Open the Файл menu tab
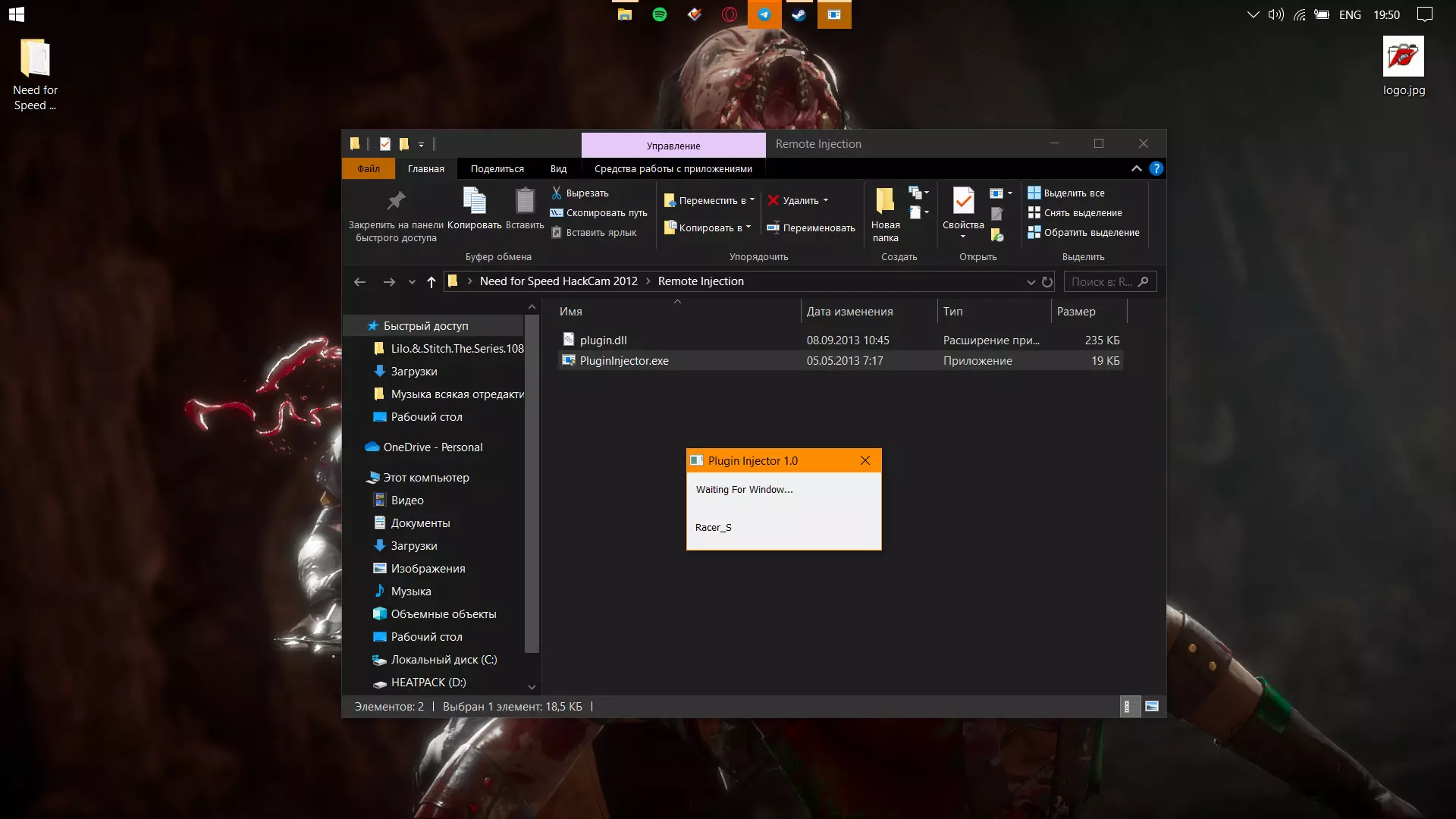 click(x=369, y=168)
